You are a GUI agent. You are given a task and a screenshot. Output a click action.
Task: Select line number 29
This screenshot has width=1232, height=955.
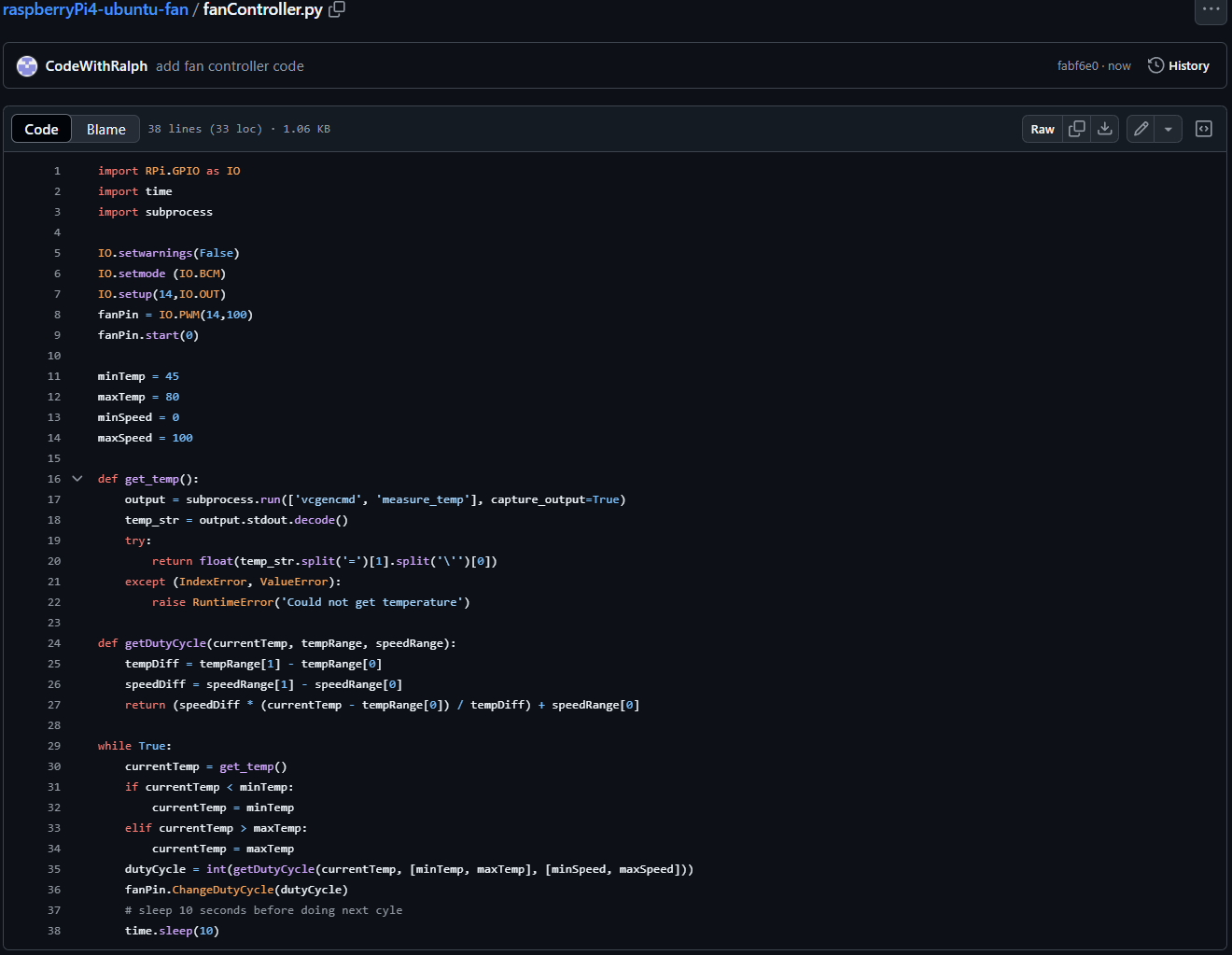click(54, 746)
